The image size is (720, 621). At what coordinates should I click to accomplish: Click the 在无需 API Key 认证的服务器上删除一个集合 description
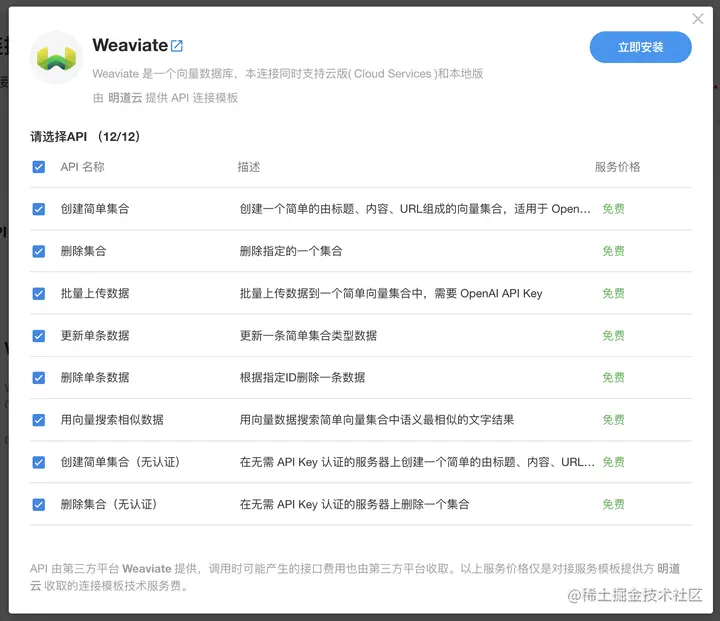pos(354,504)
